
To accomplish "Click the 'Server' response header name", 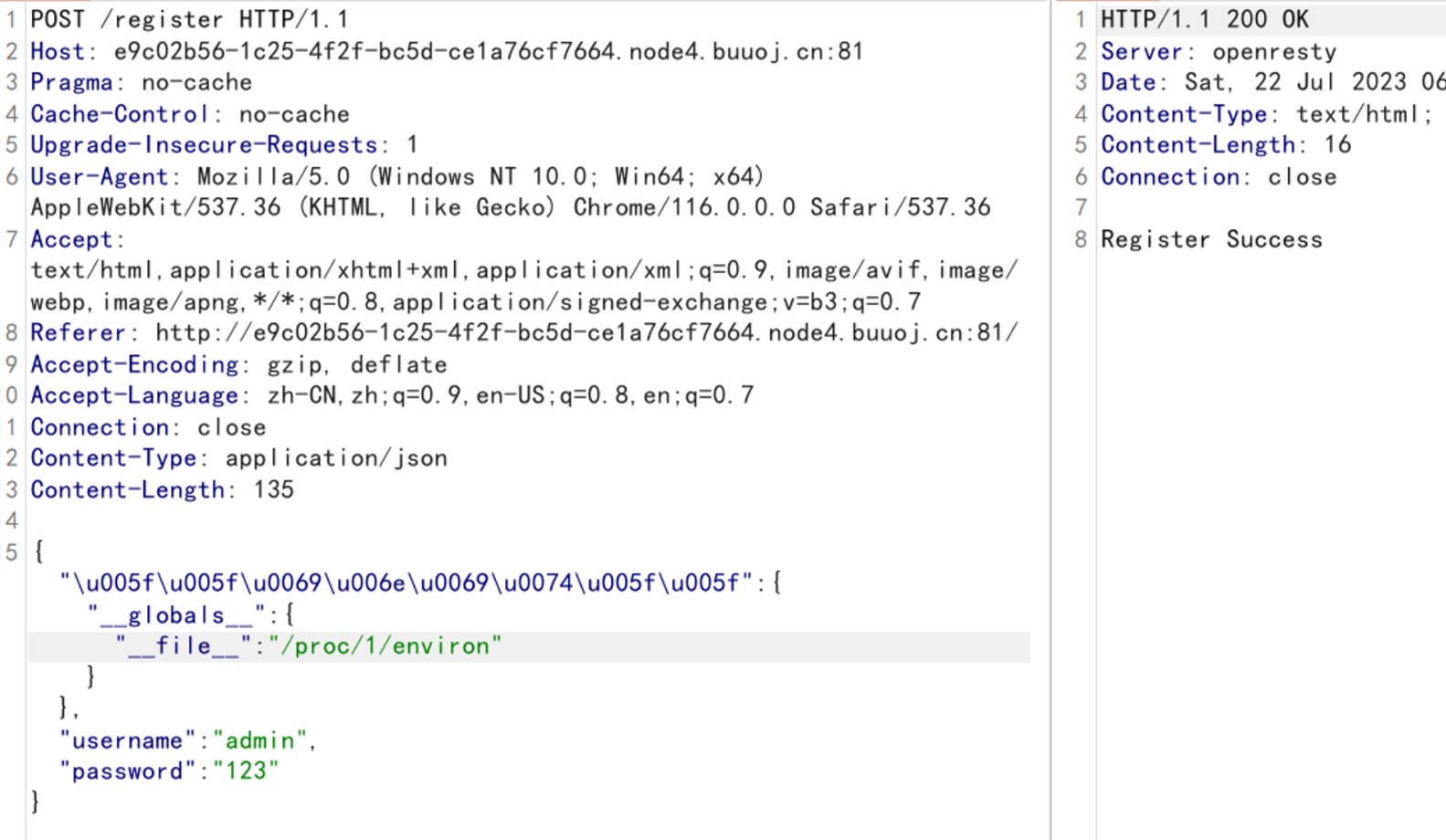I will (1142, 51).
